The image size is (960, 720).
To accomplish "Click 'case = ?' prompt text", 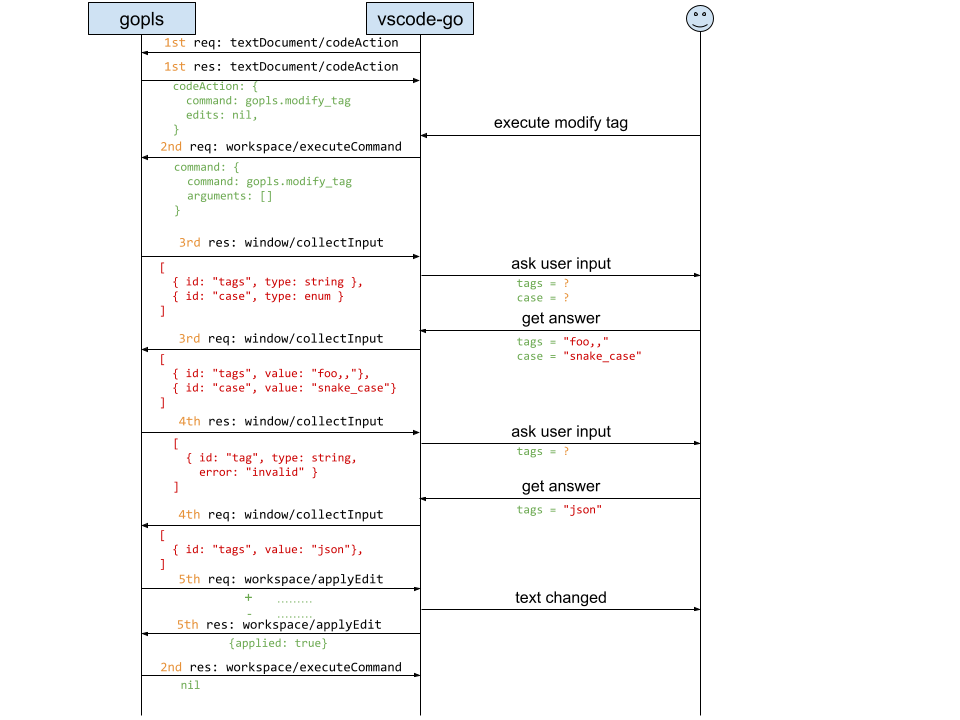I will [x=542, y=298].
